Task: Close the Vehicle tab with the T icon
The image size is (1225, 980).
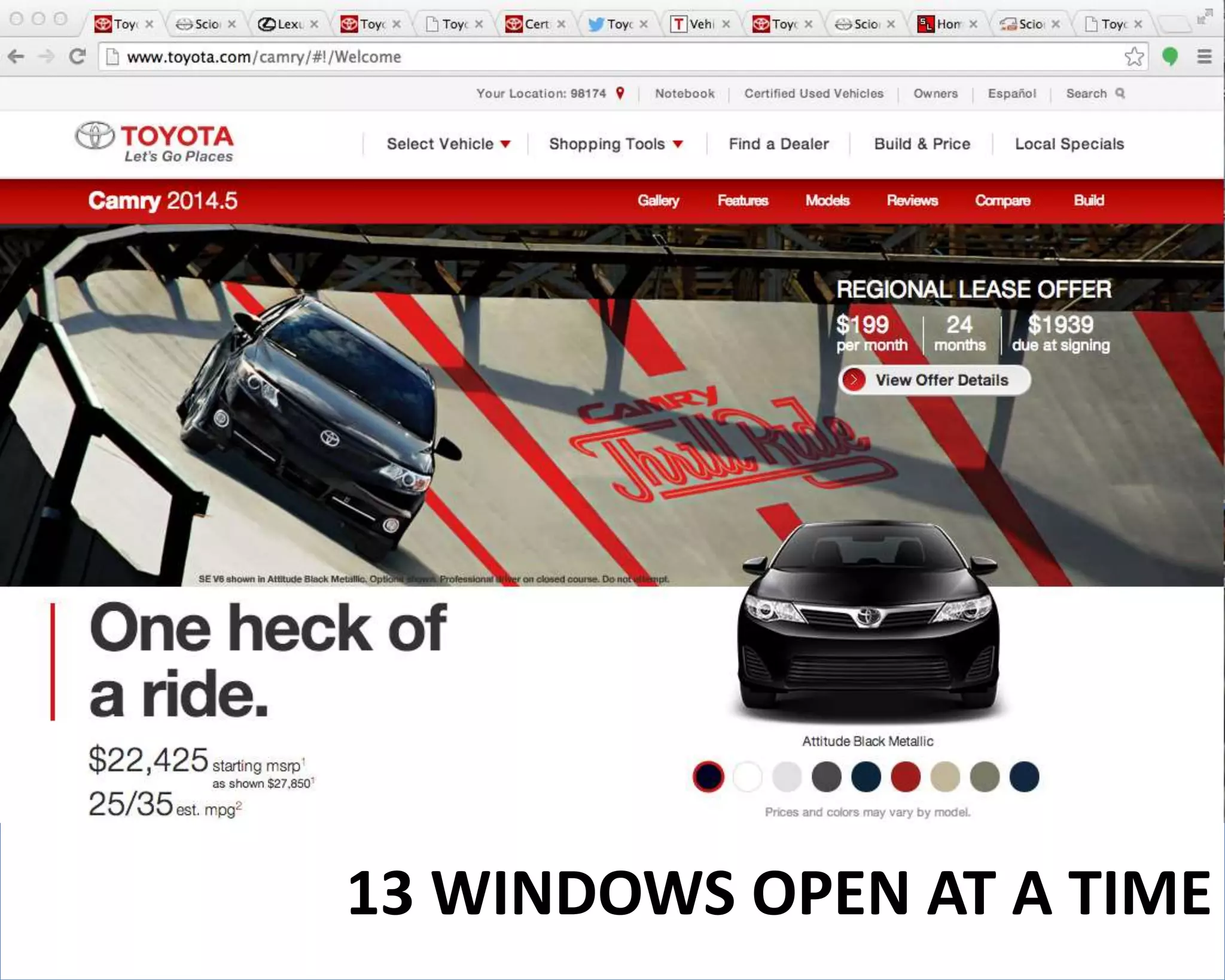Action: [x=726, y=24]
